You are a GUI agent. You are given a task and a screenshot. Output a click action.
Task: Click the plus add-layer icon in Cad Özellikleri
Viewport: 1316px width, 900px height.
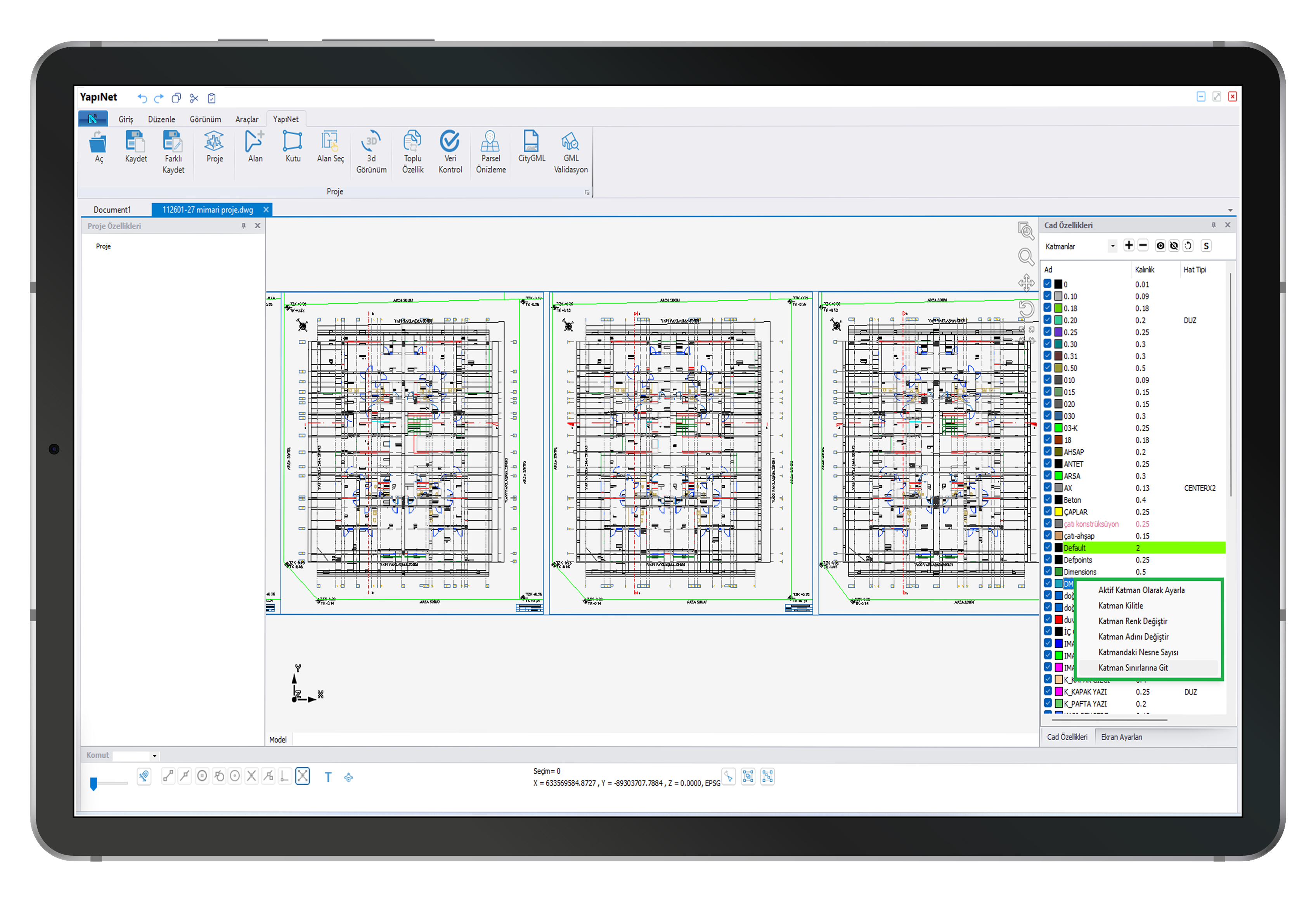click(x=1129, y=246)
